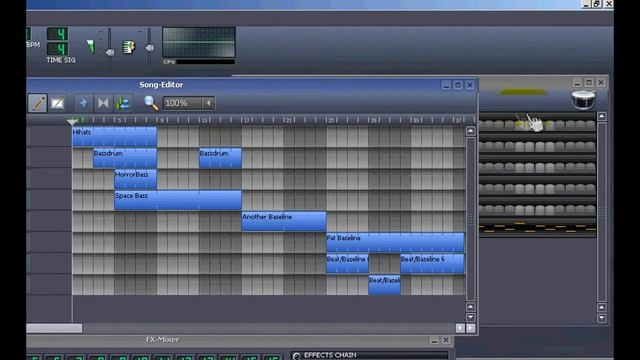Click Song-Editor horizontal scrollbar thumb
The image size is (640, 360).
point(54,328)
